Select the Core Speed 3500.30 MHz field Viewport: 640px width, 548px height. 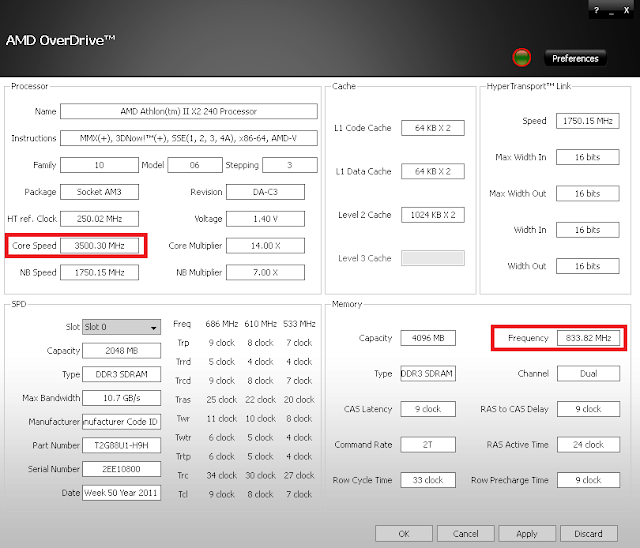(99, 246)
